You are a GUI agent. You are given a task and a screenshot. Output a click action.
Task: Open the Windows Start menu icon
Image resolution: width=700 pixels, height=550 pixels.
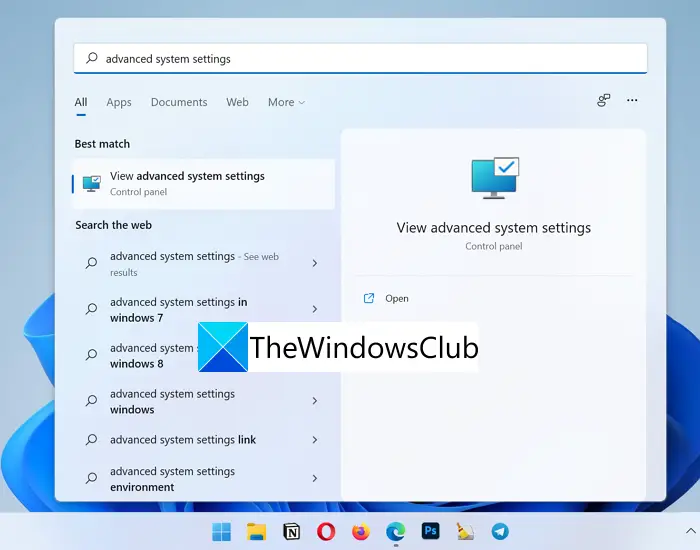click(x=221, y=531)
